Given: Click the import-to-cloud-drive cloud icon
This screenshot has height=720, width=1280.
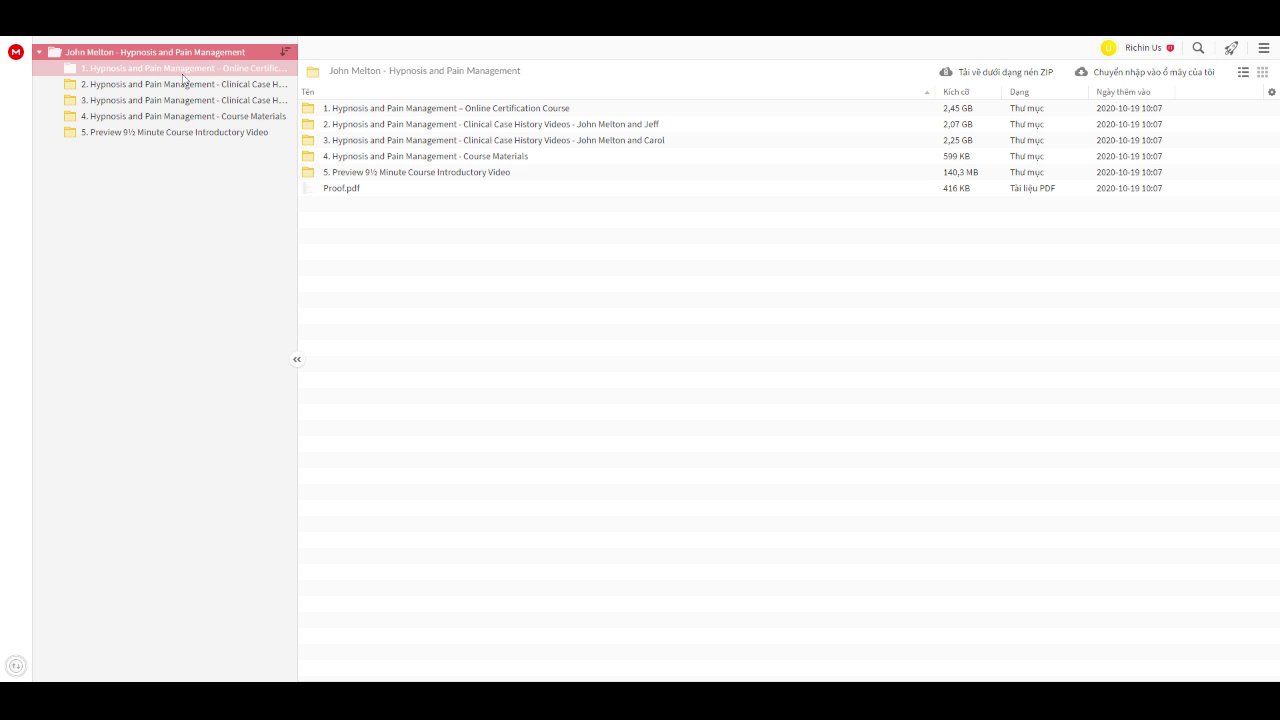Looking at the screenshot, I should [1081, 72].
